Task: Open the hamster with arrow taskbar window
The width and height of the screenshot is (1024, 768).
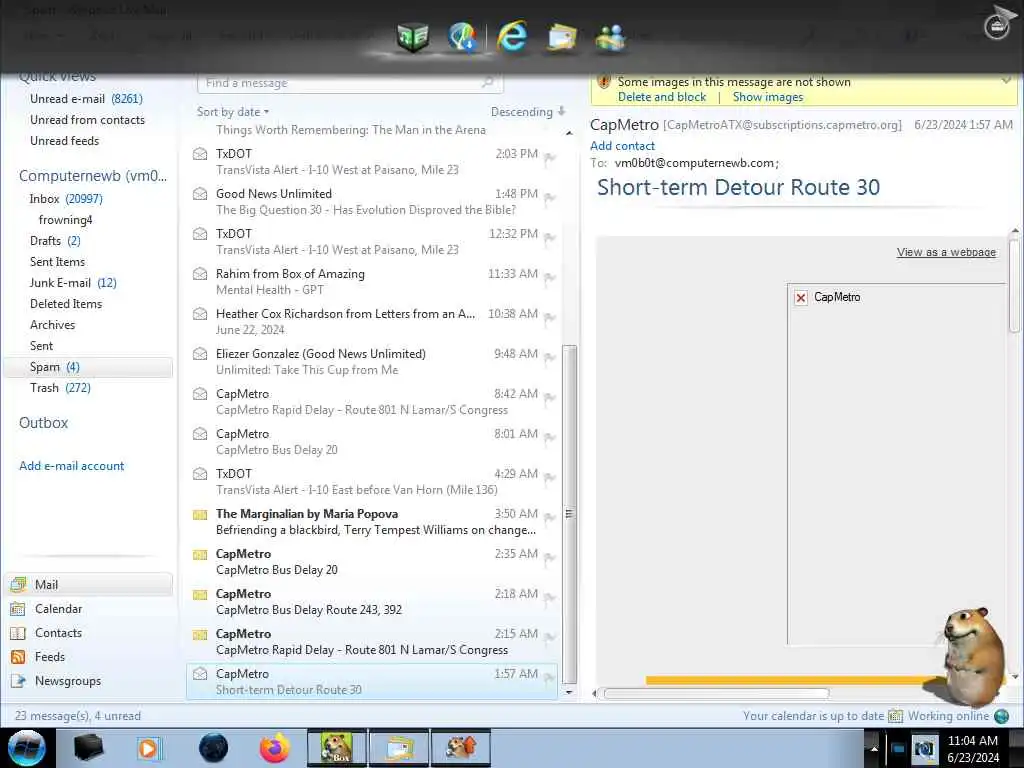Action: click(460, 748)
